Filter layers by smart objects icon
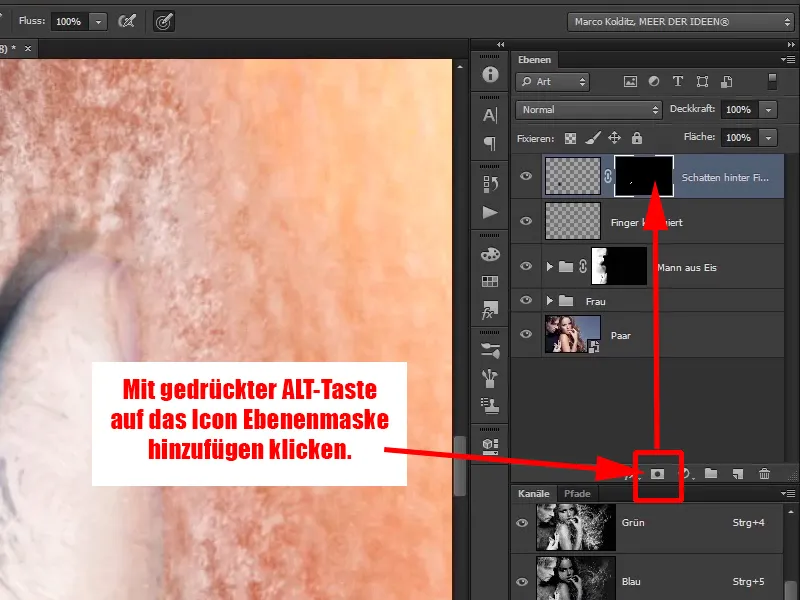The height and width of the screenshot is (600, 800). click(x=727, y=82)
